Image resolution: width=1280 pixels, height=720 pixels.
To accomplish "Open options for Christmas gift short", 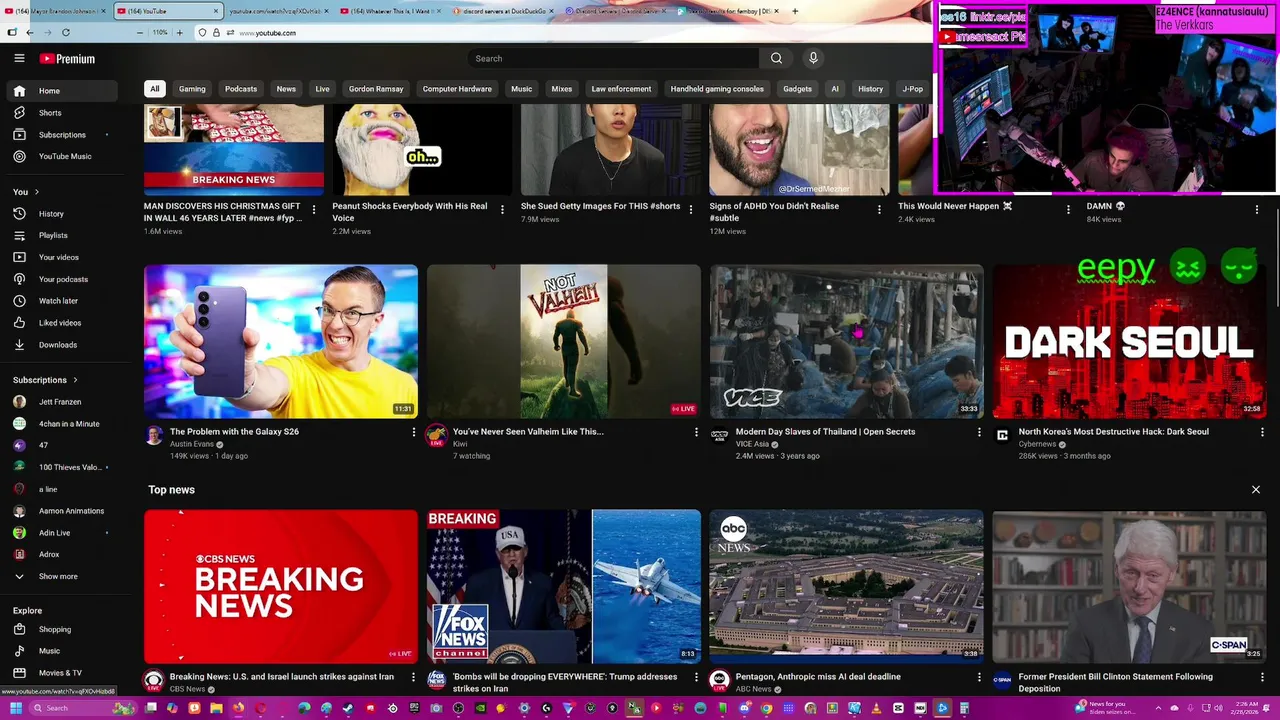I will 314,210.
